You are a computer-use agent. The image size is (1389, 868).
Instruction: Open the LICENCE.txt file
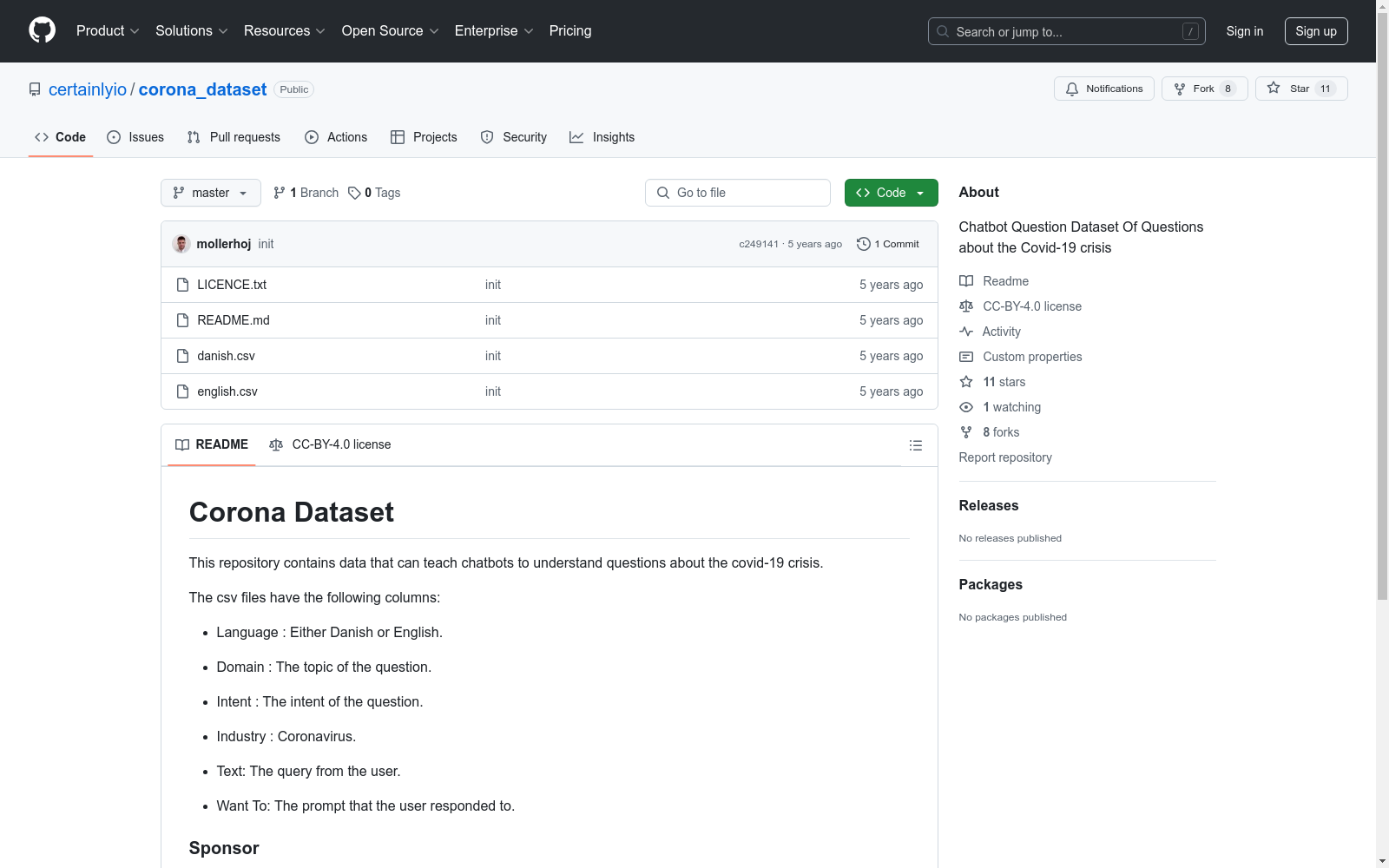232,285
